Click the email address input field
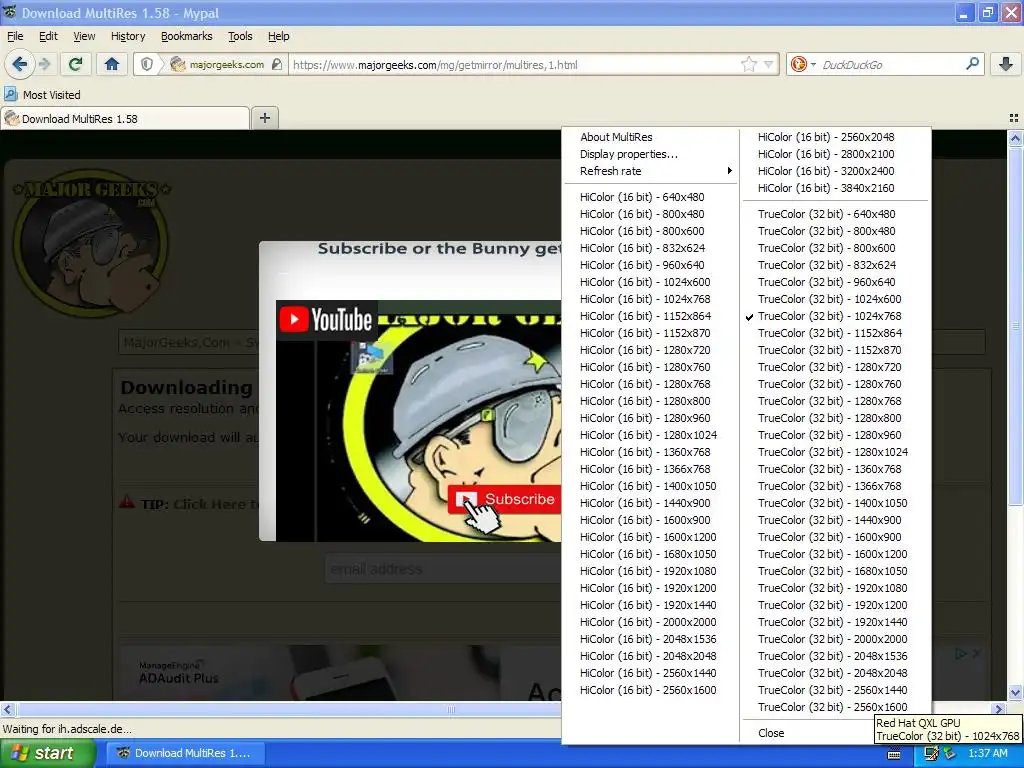The height and width of the screenshot is (768, 1024). coord(443,569)
